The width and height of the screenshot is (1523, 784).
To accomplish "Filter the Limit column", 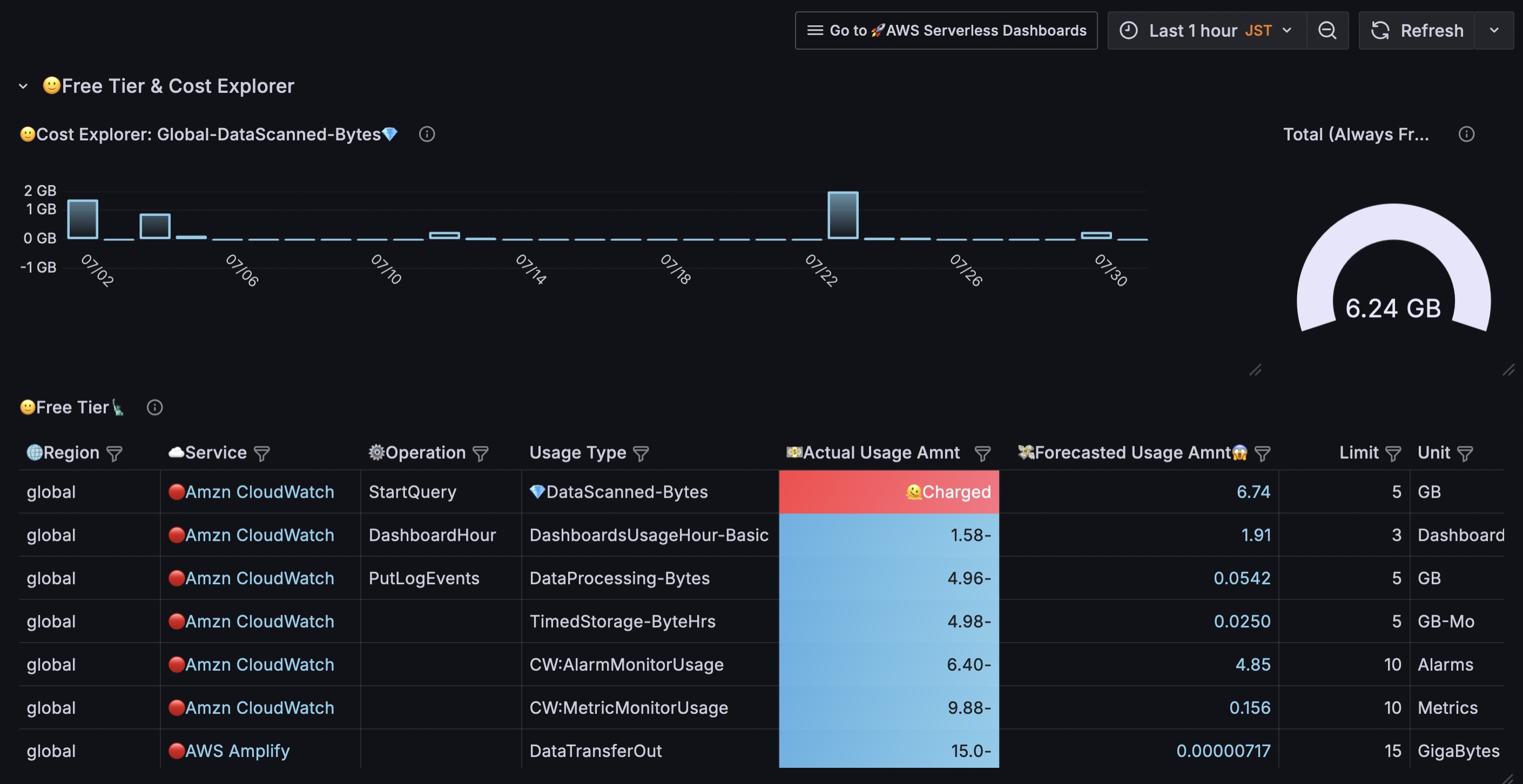I will [1393, 454].
